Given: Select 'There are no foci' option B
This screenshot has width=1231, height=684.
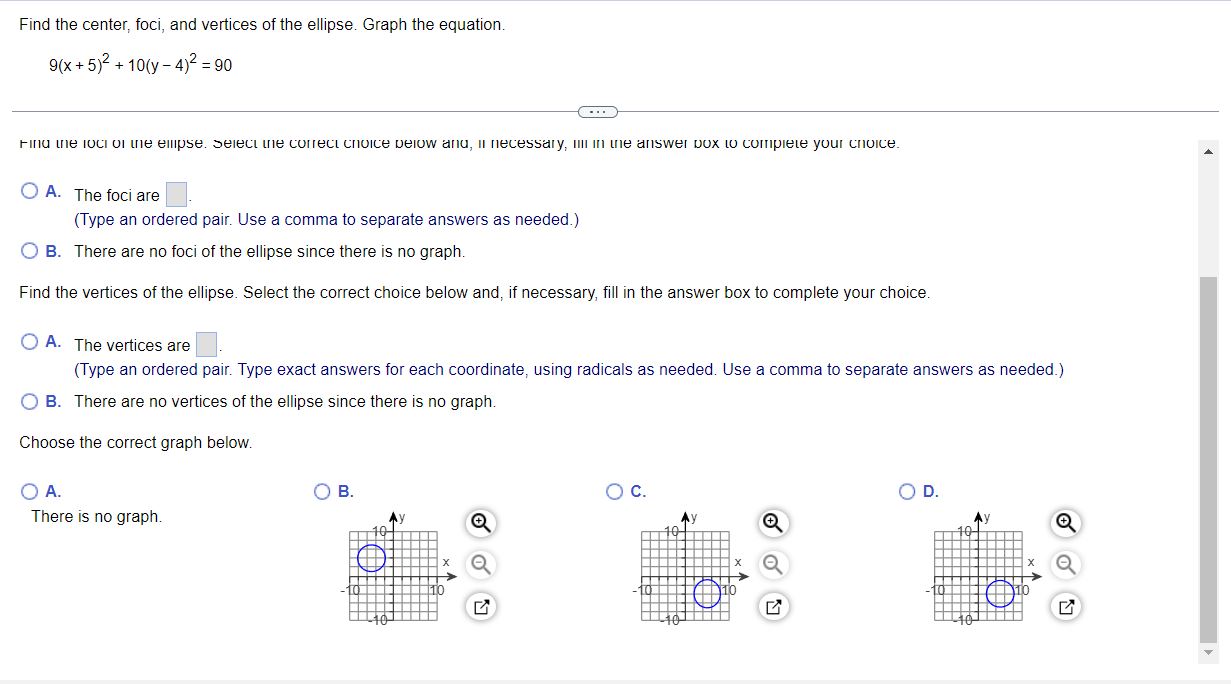Looking at the screenshot, I should [x=29, y=251].
